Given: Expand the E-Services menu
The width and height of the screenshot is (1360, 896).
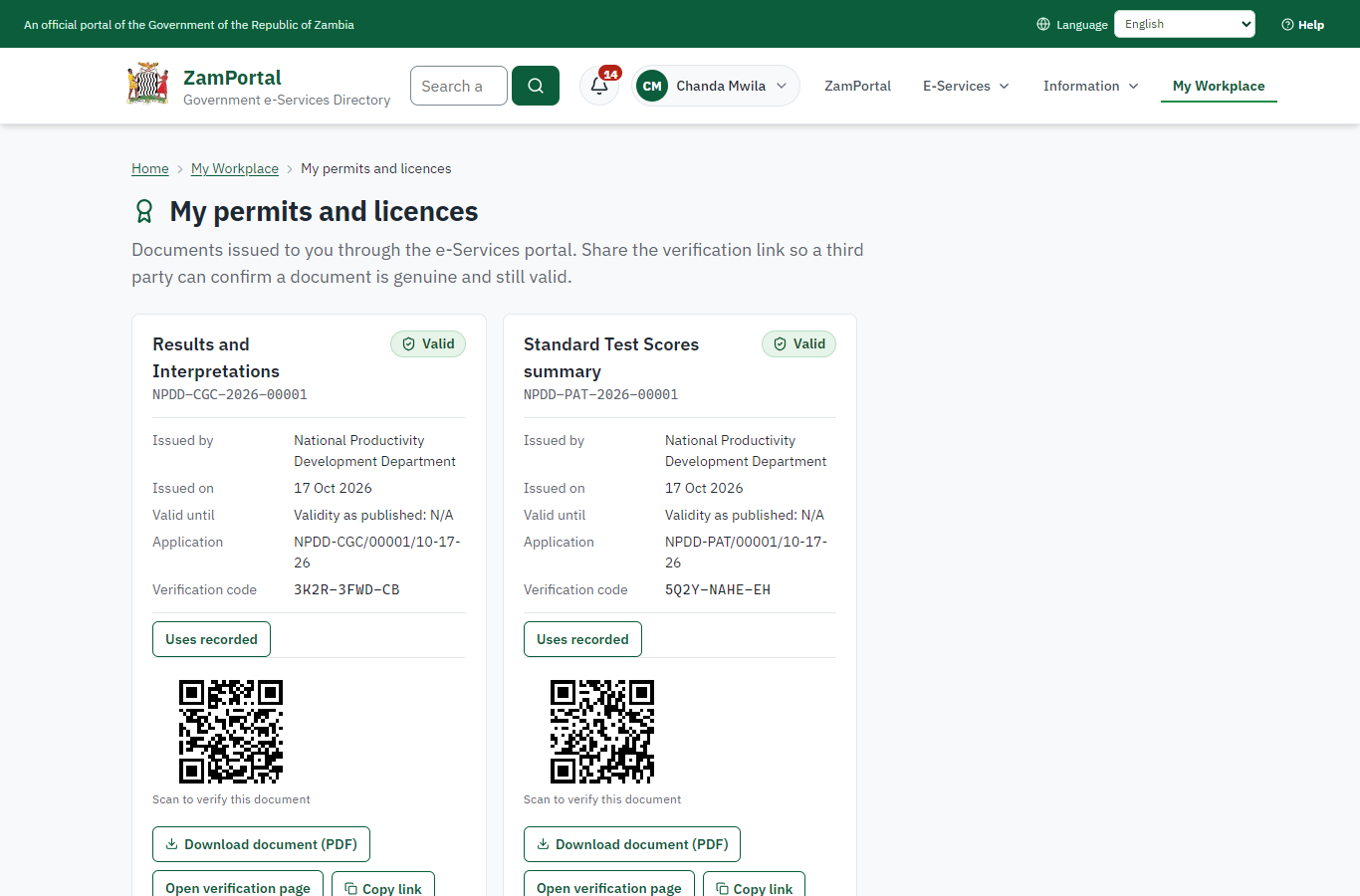Looking at the screenshot, I should (x=966, y=86).
